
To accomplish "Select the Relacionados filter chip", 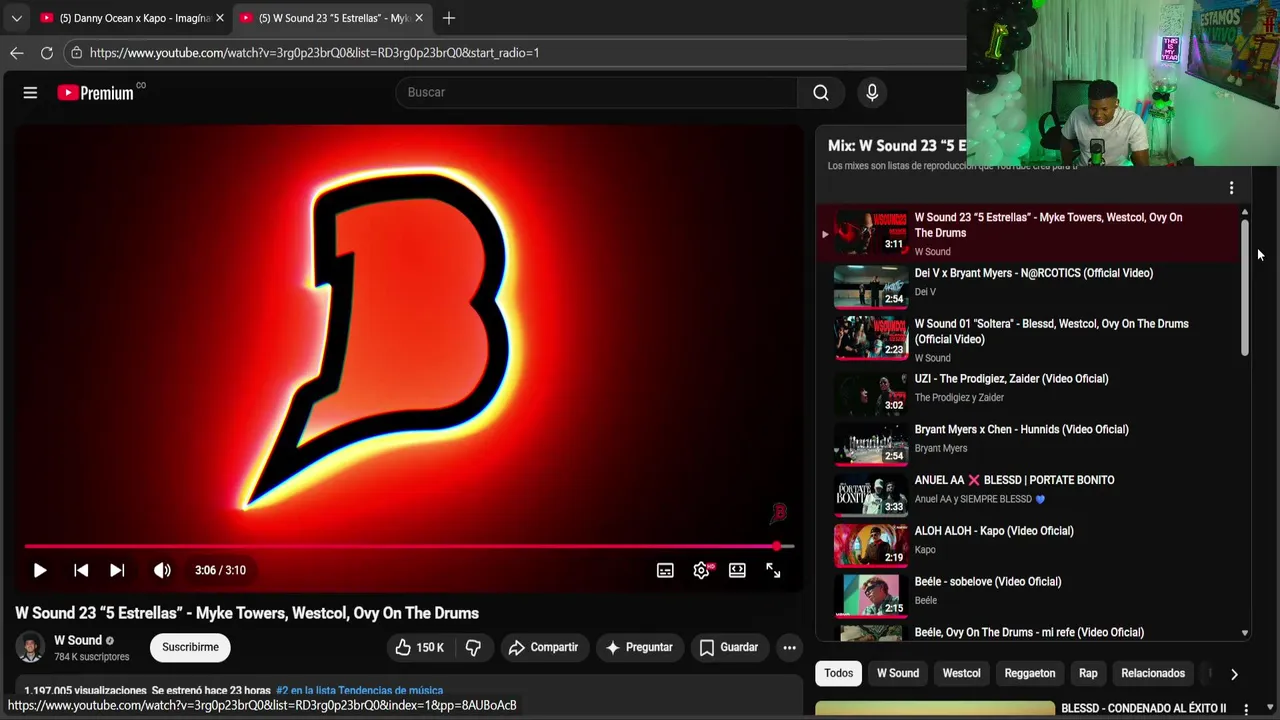I will click(1153, 673).
